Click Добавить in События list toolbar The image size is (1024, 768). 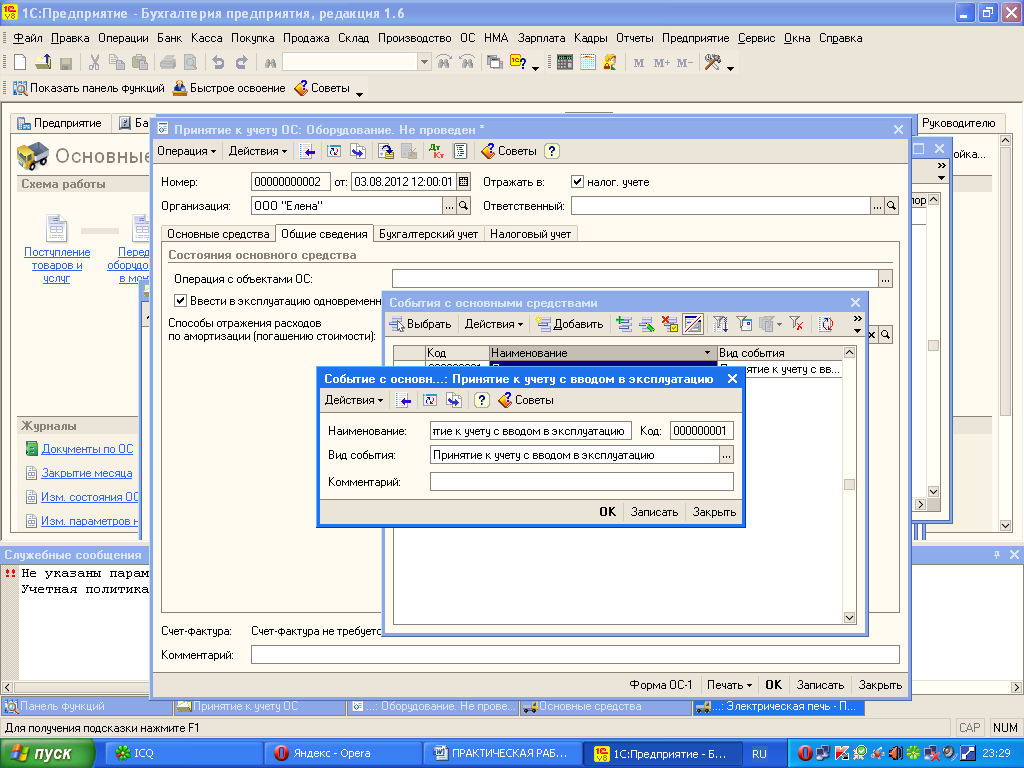pyautogui.click(x=569, y=323)
